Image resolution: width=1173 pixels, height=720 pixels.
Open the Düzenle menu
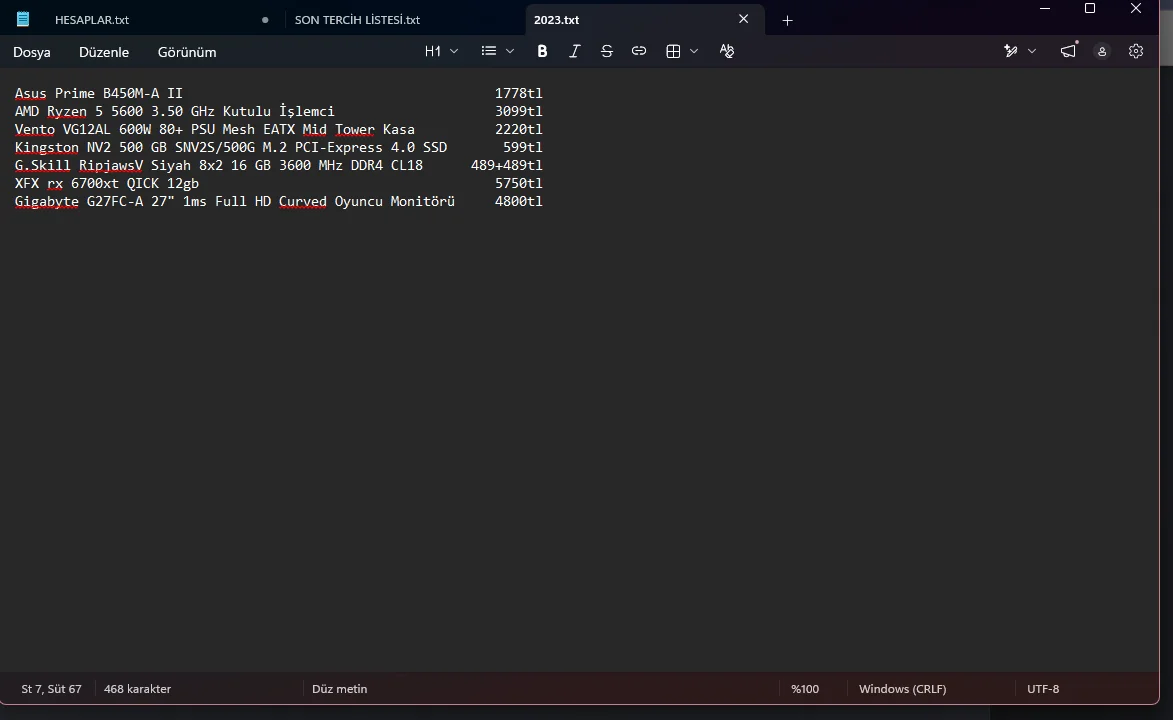click(x=104, y=52)
